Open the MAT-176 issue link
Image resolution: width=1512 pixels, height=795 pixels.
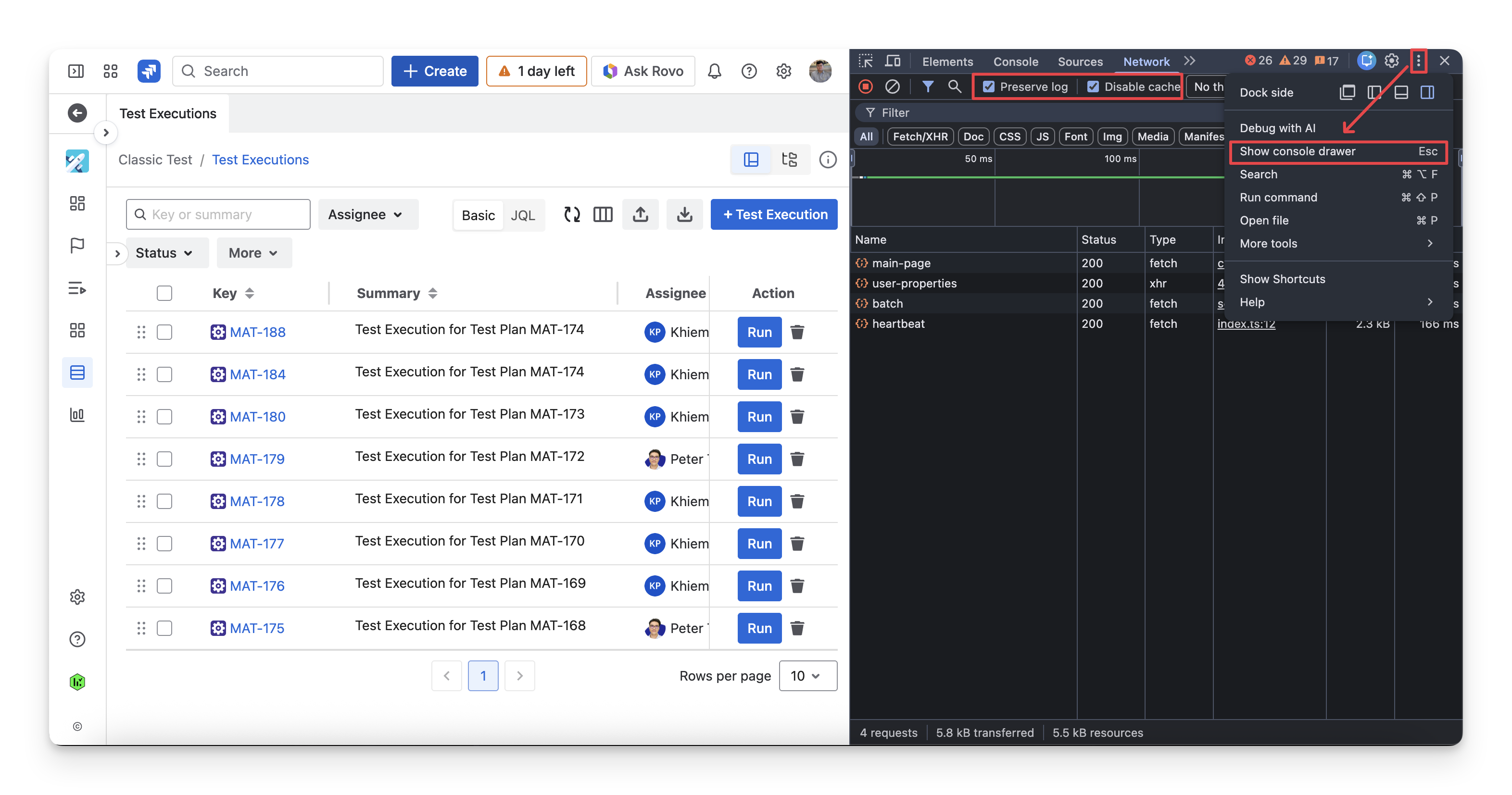click(x=257, y=585)
